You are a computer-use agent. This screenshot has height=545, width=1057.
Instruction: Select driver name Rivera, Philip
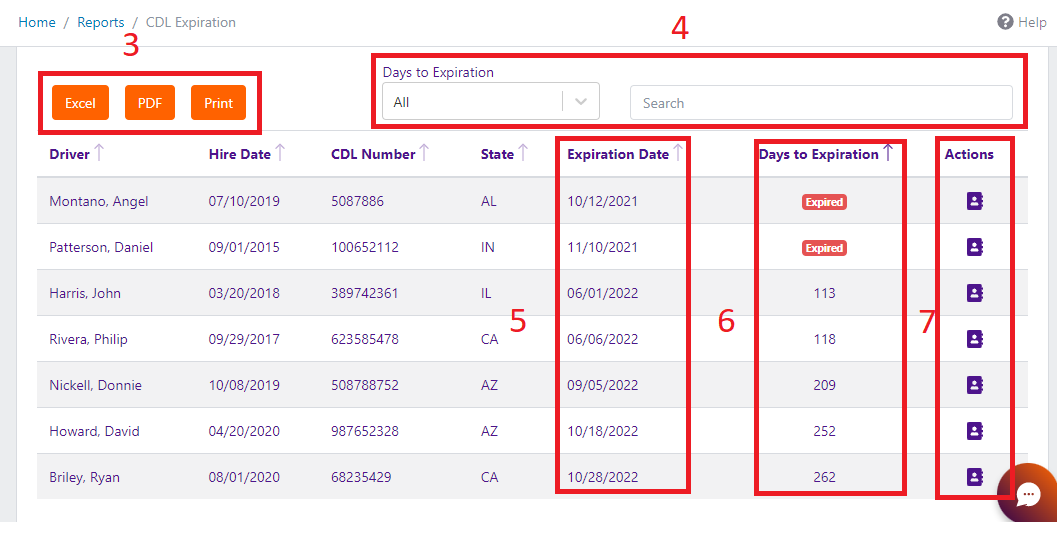pyautogui.click(x=88, y=339)
